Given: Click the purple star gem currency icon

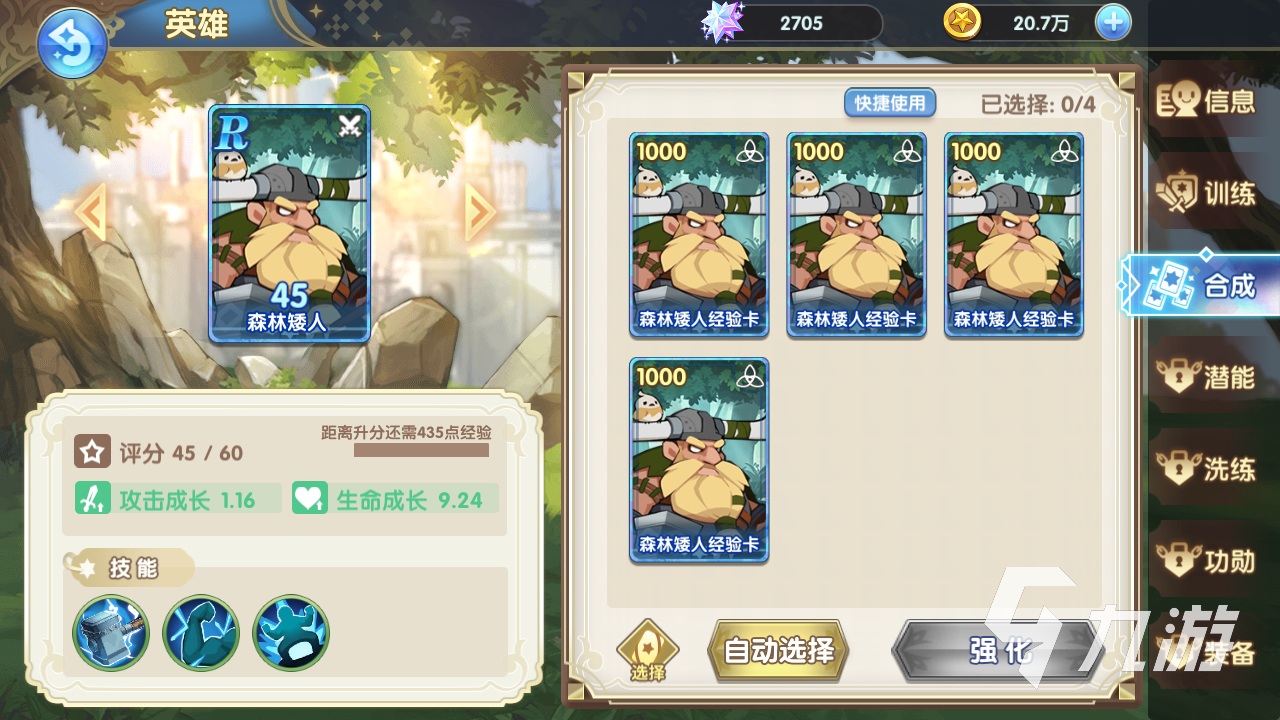Looking at the screenshot, I should [723, 22].
